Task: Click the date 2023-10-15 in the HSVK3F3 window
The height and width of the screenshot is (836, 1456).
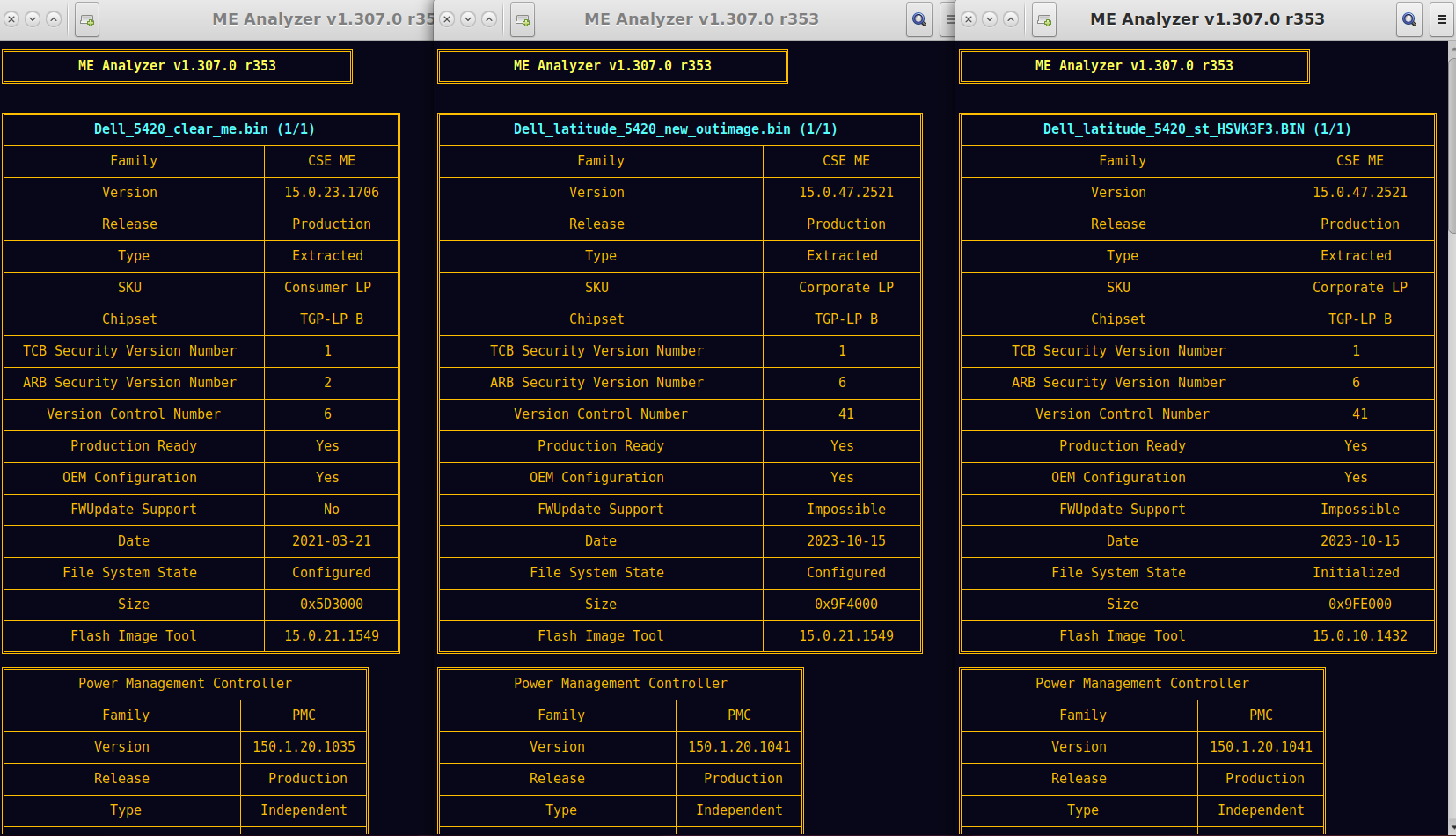Action: pyautogui.click(x=1360, y=541)
